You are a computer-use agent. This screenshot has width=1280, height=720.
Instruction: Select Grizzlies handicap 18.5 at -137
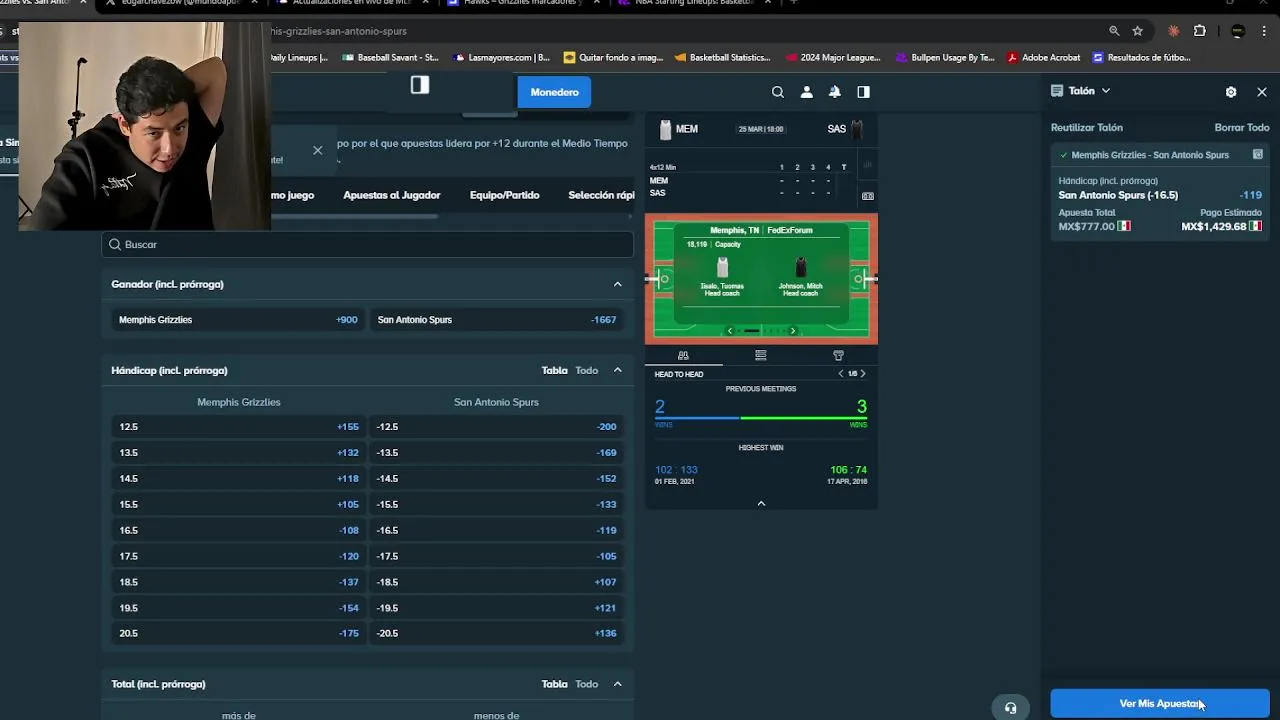tap(238, 582)
